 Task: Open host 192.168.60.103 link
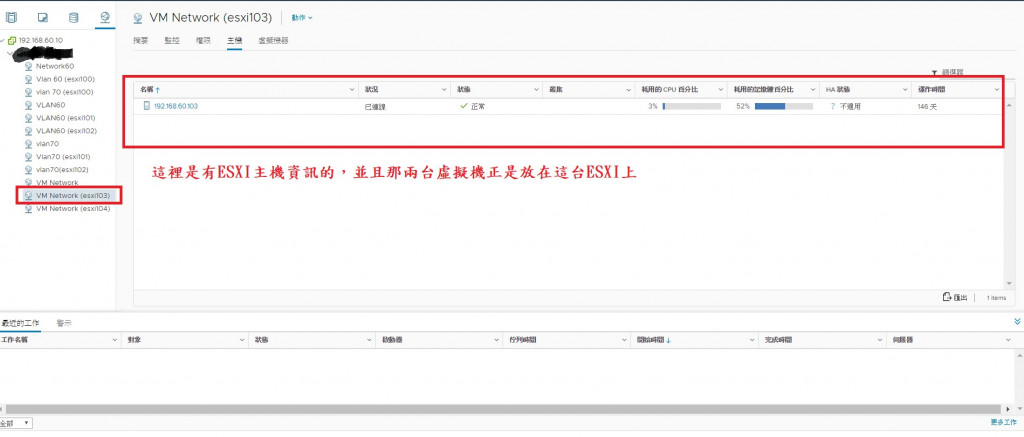point(176,106)
